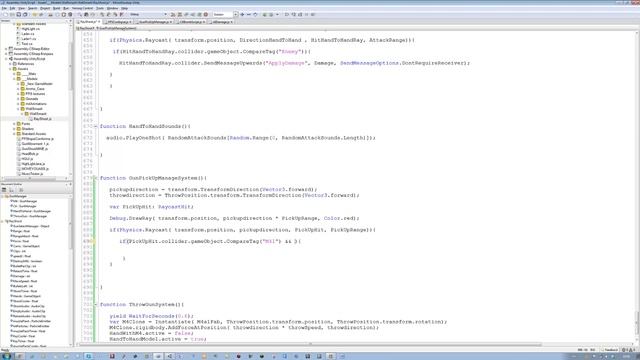The height and width of the screenshot is (360, 640).
Task: Click the Paste toolbar icon
Action: pos(64,14)
